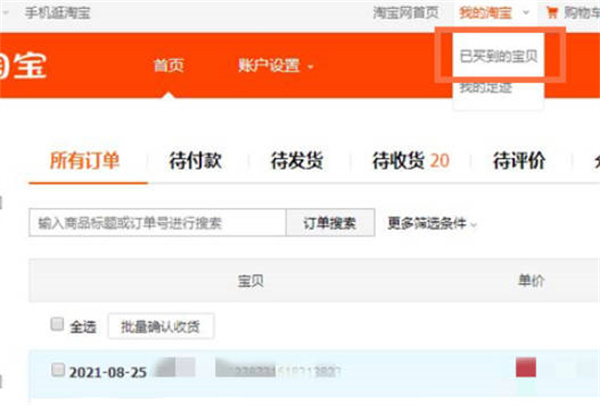Click the 2021-08-25 order date
The width and height of the screenshot is (600, 405).
pos(108,372)
